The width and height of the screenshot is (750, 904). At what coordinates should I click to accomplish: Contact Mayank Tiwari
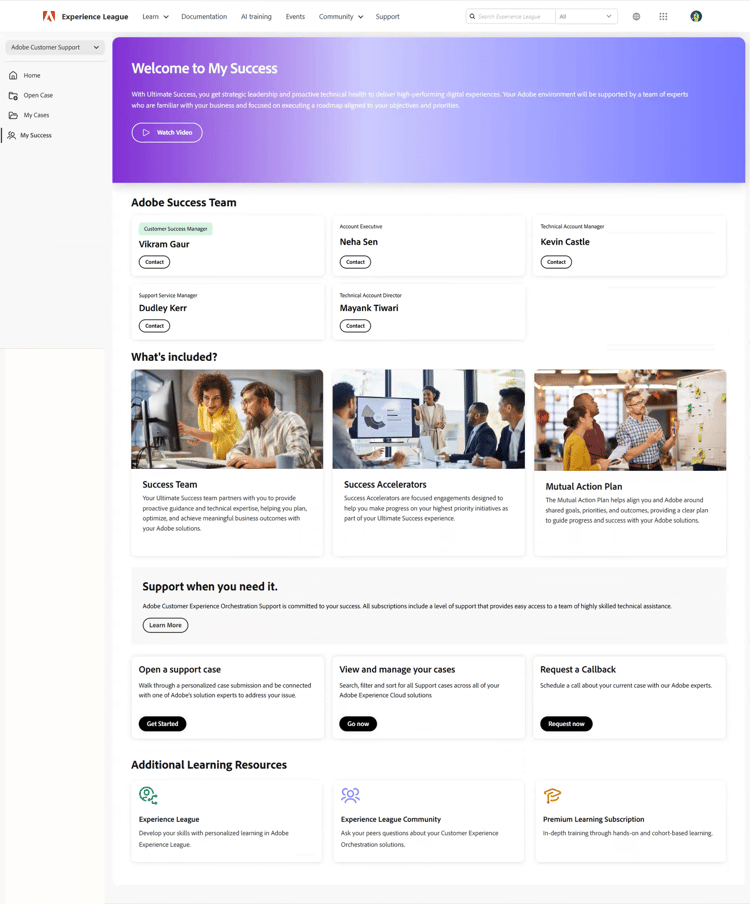(x=355, y=326)
